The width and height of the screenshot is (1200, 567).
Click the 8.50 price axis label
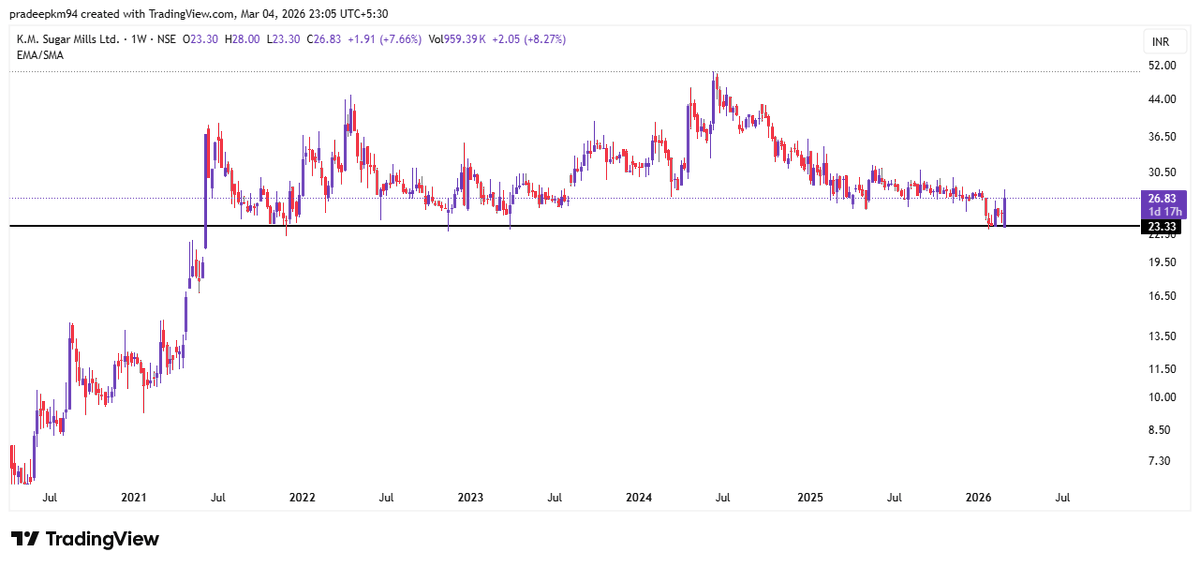point(1161,430)
